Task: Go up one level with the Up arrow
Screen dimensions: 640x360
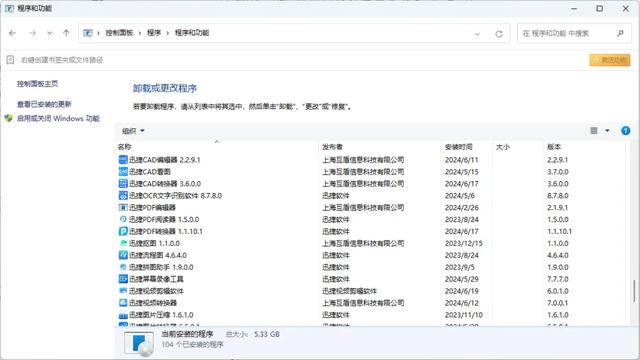Action: (66, 33)
